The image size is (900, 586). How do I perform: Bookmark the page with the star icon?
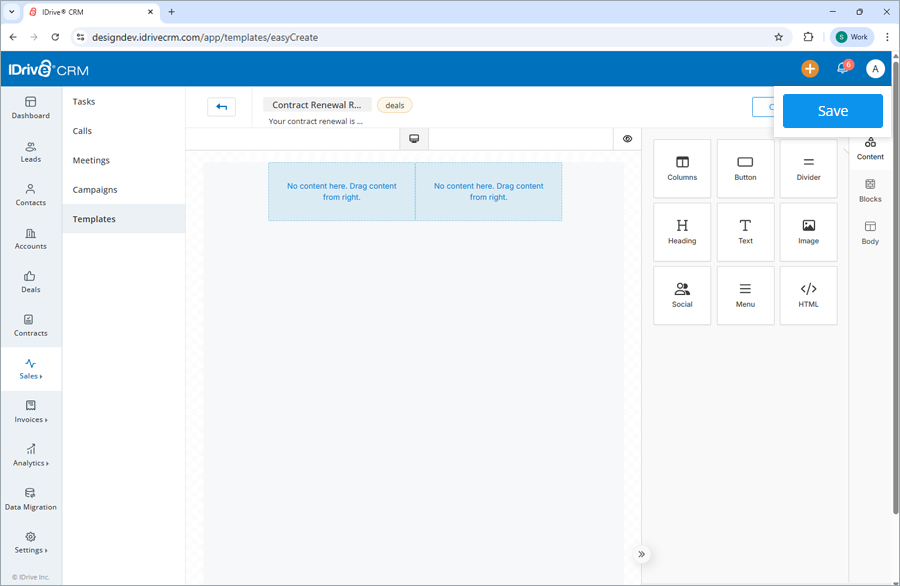[x=779, y=36]
